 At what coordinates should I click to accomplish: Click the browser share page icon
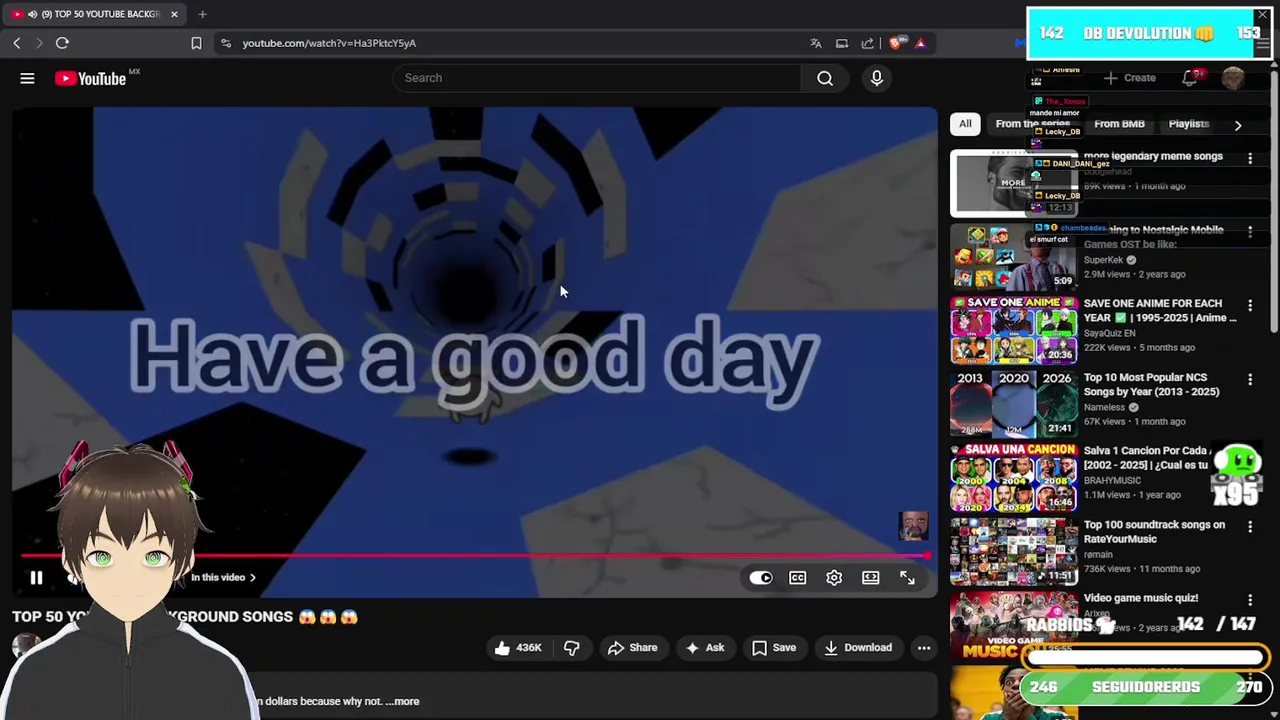point(867,43)
